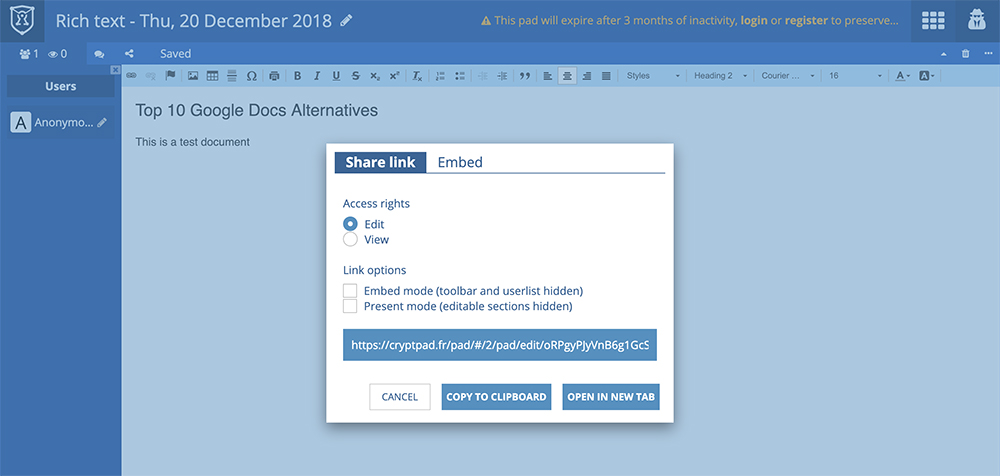Click COPY TO CLIPBOARD button
1000x476 pixels.
(496, 396)
